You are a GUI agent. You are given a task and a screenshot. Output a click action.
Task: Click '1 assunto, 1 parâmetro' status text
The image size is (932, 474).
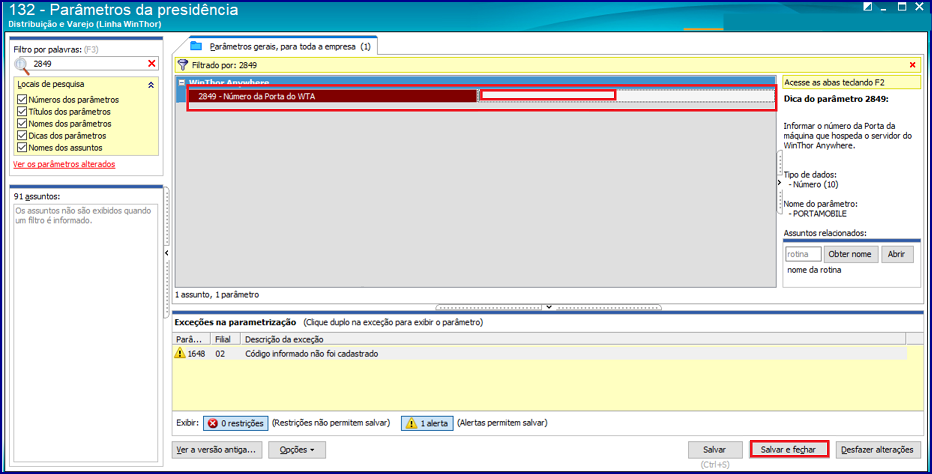coord(217,294)
